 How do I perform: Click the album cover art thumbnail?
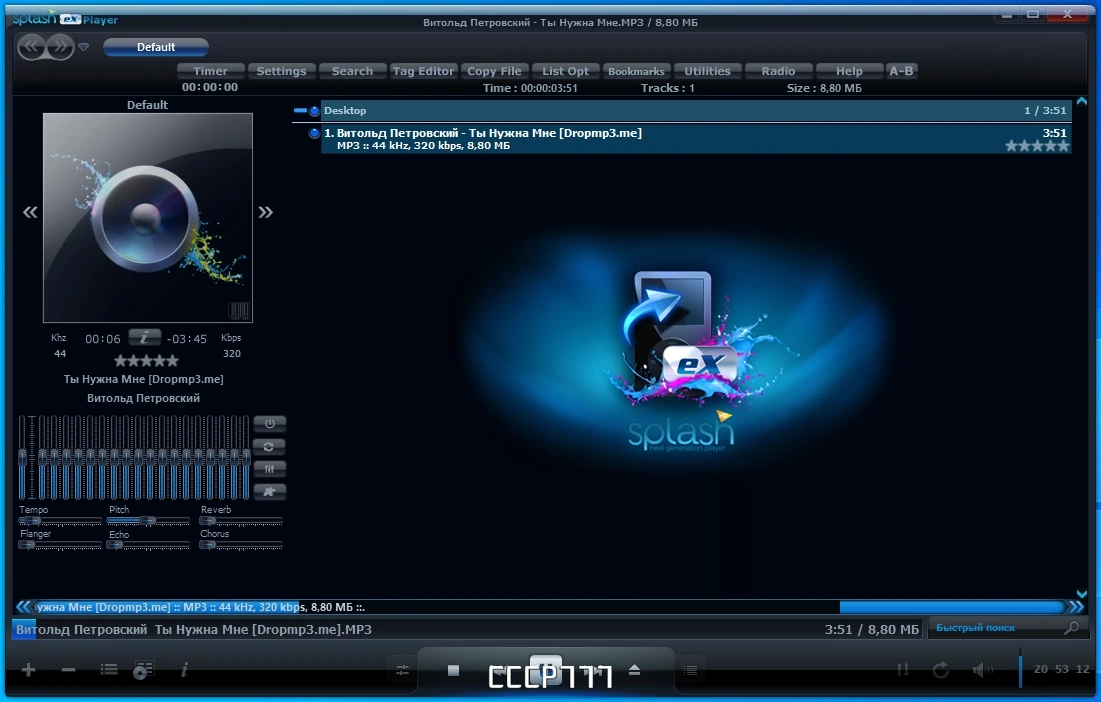(147, 218)
